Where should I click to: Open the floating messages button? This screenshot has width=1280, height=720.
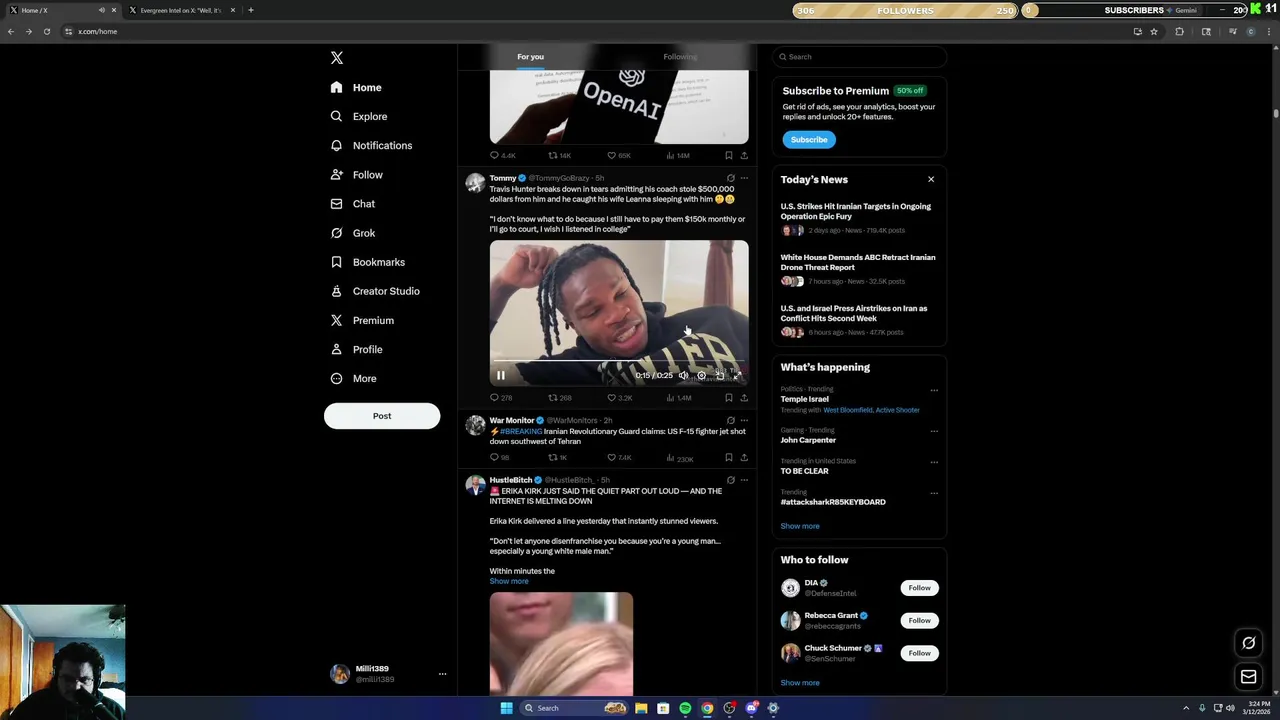click(x=1248, y=677)
